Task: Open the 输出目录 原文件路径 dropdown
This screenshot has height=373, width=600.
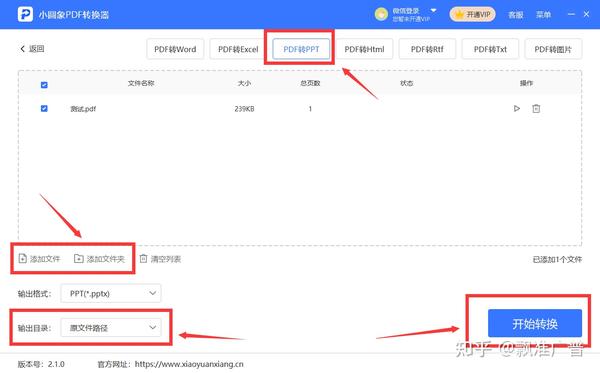Action: point(111,327)
